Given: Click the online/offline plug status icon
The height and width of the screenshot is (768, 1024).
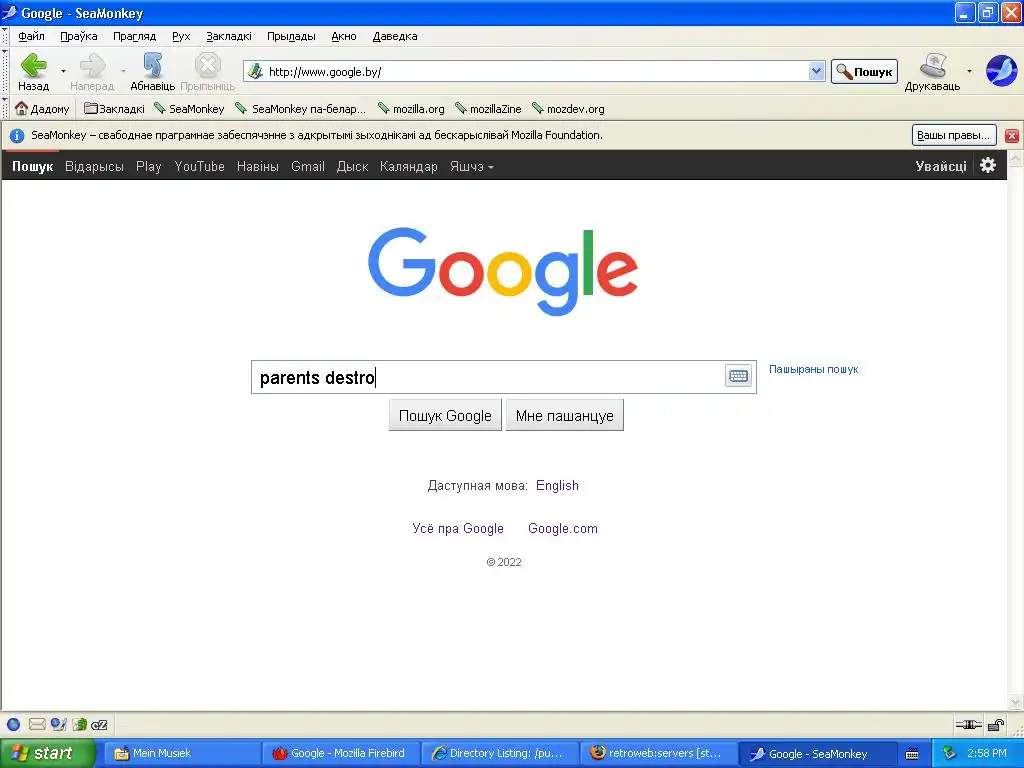Looking at the screenshot, I should click(968, 724).
